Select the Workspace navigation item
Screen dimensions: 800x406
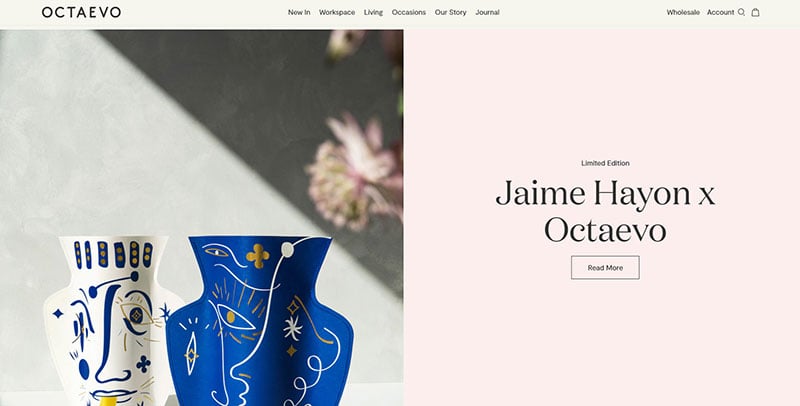click(x=337, y=12)
